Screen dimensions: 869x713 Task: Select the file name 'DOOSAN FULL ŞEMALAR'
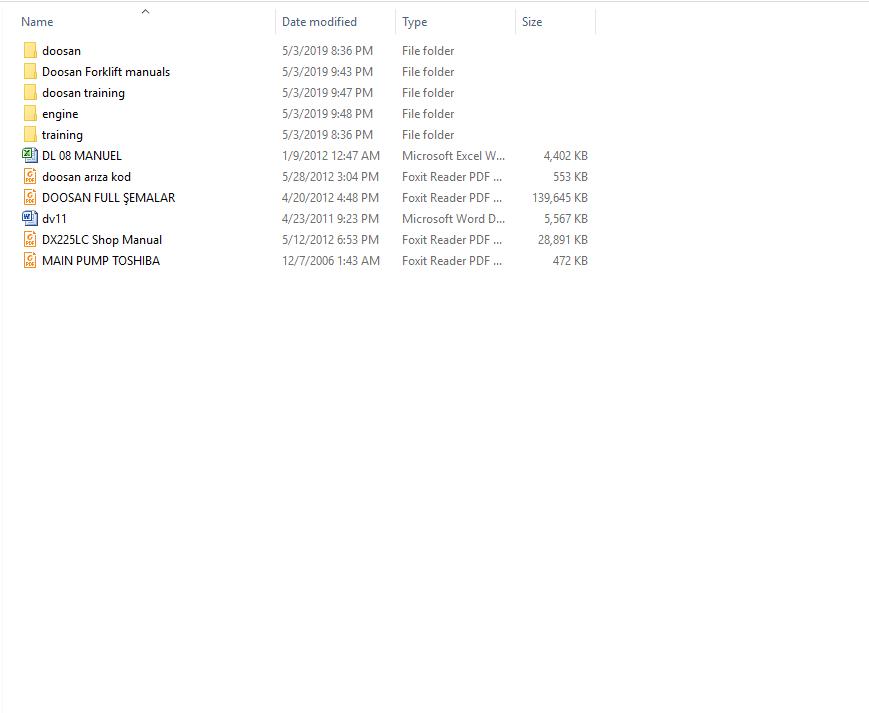pos(109,198)
